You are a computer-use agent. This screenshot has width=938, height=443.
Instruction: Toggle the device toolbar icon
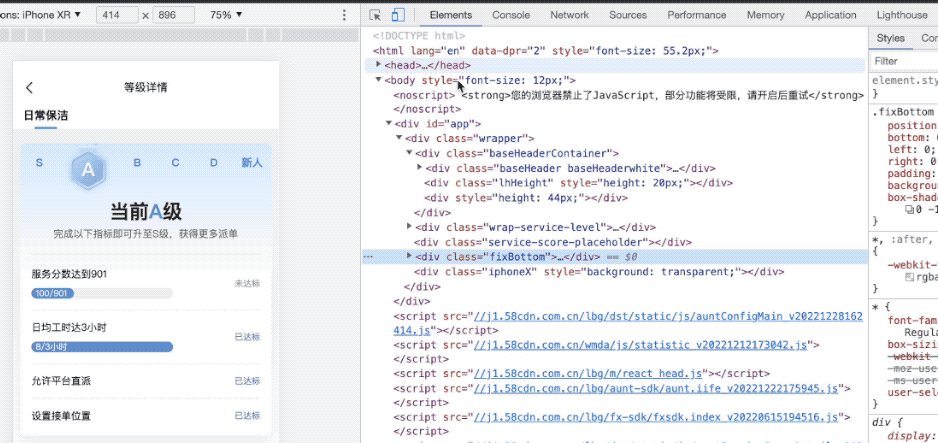(398, 15)
